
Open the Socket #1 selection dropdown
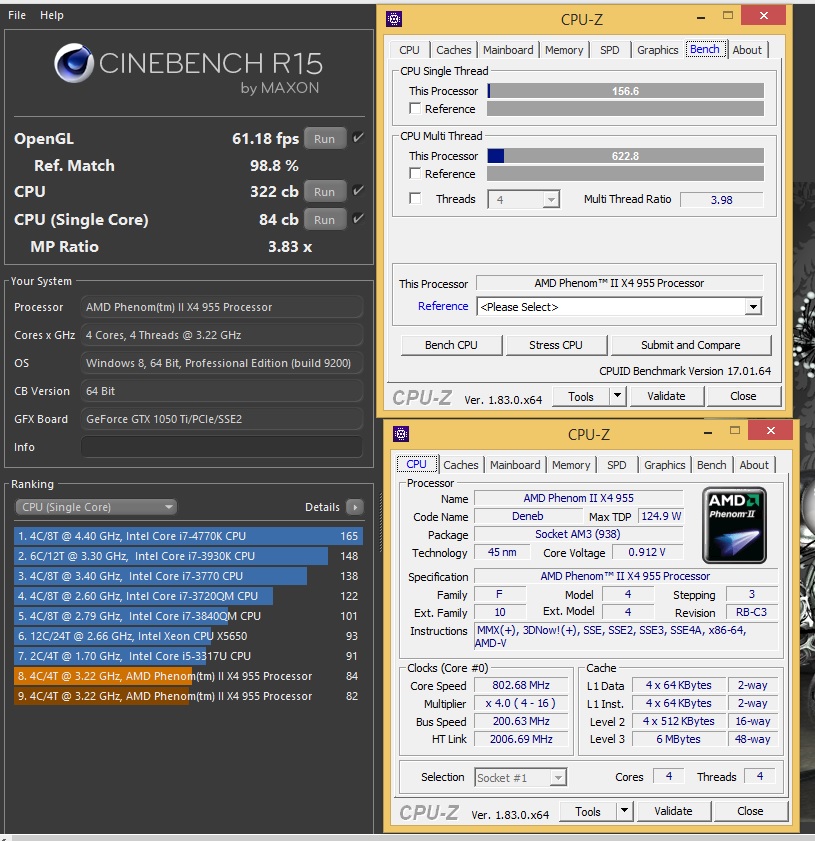pos(520,777)
